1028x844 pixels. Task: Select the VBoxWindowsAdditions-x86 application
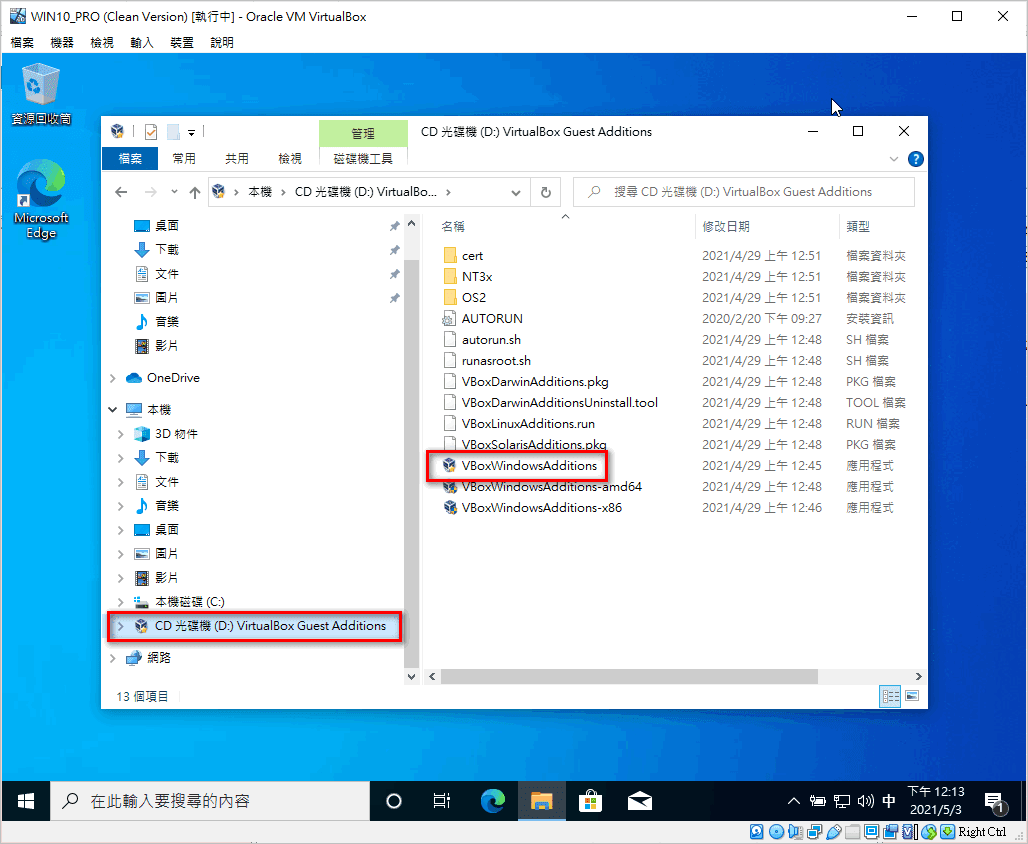coord(542,508)
